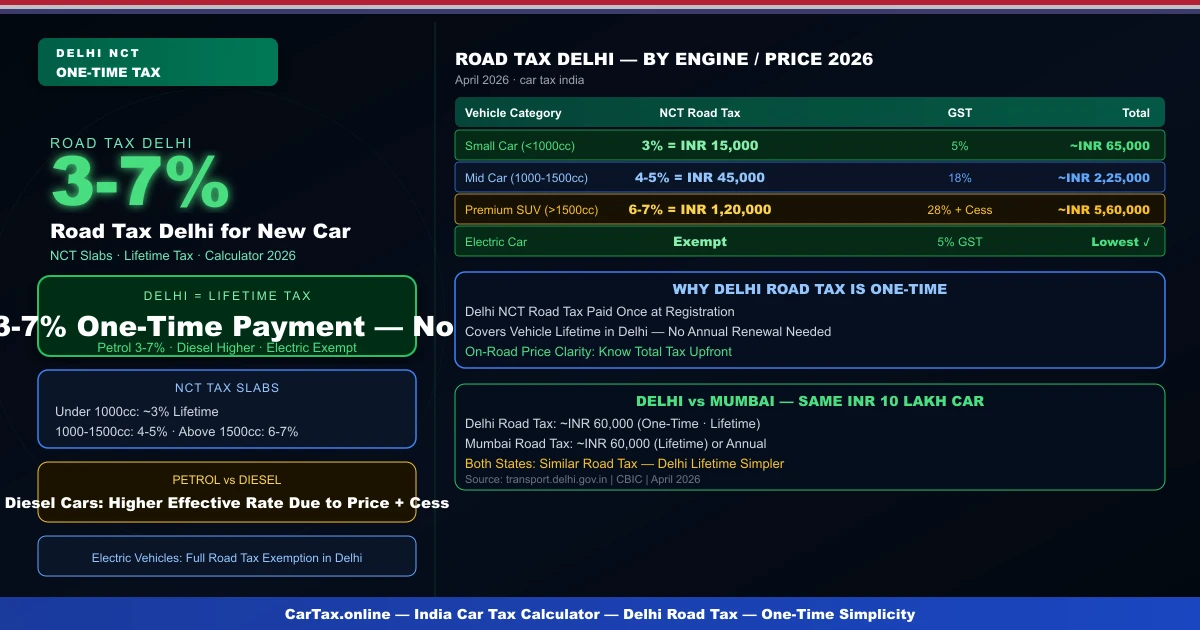Click the NCT Road Tax column header
Image resolution: width=1200 pixels, height=630 pixels.
coord(700,112)
